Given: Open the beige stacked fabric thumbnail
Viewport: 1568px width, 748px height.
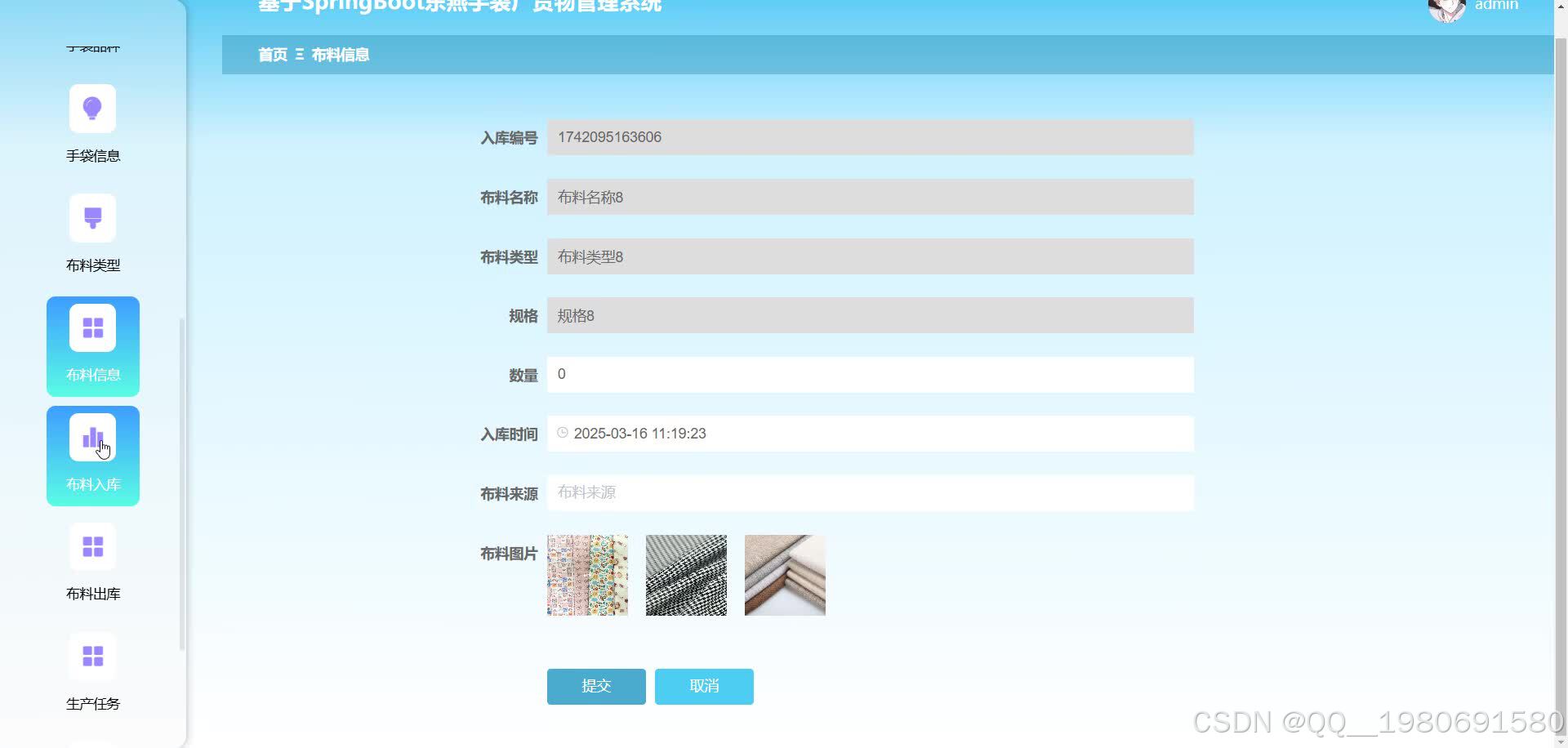Looking at the screenshot, I should [785, 575].
